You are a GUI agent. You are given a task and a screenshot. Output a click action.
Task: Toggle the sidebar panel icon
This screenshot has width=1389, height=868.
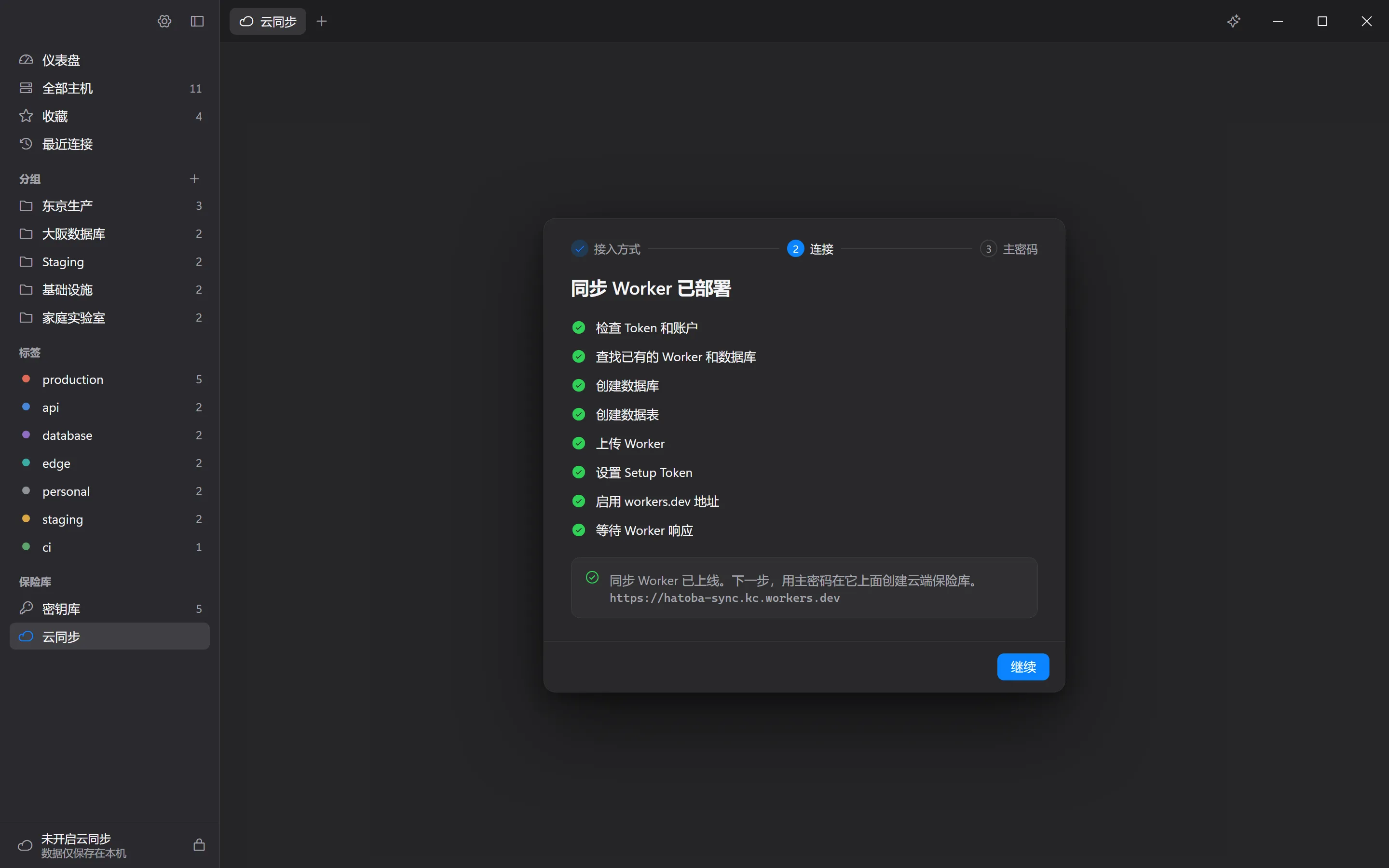tap(197, 21)
